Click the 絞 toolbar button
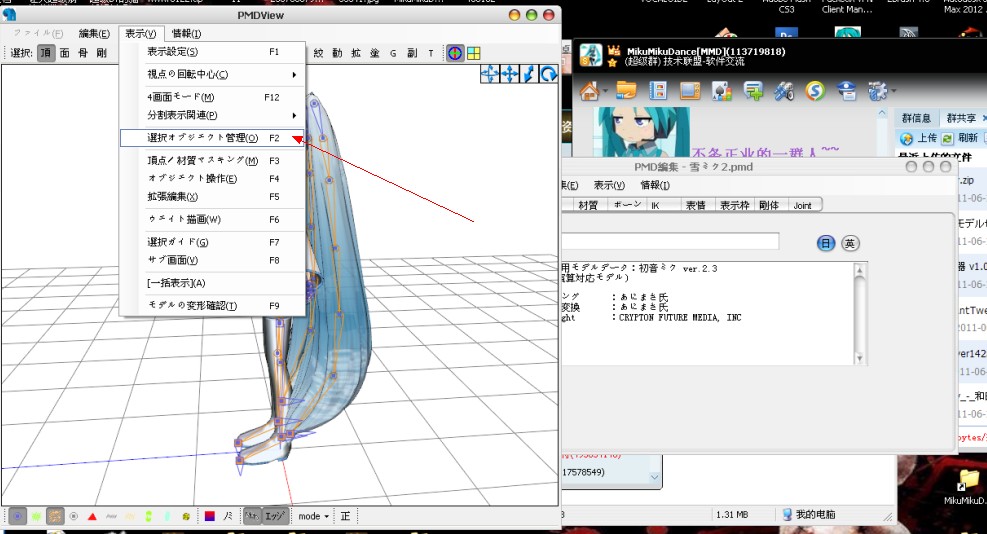This screenshot has height=534, width=987. [319, 54]
